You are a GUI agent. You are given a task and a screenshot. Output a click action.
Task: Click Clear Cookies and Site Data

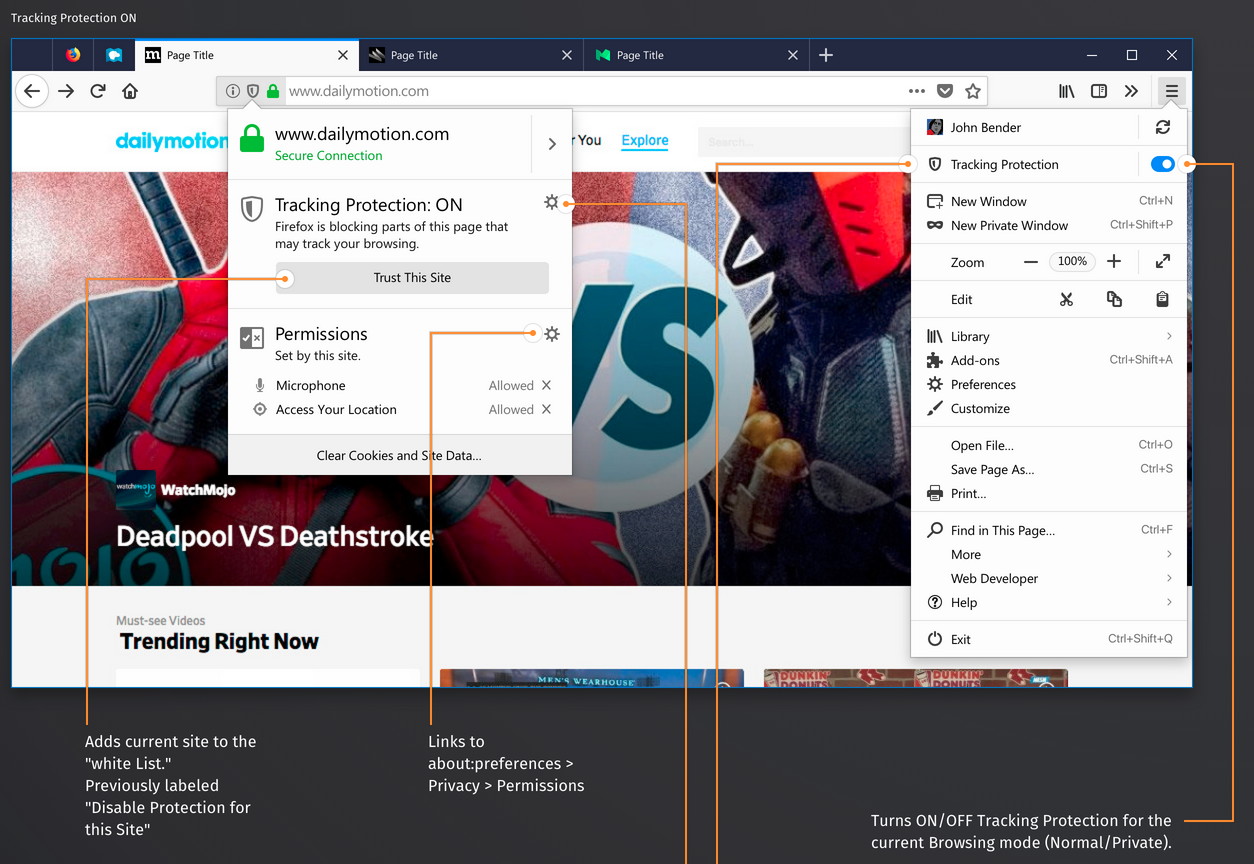point(399,455)
